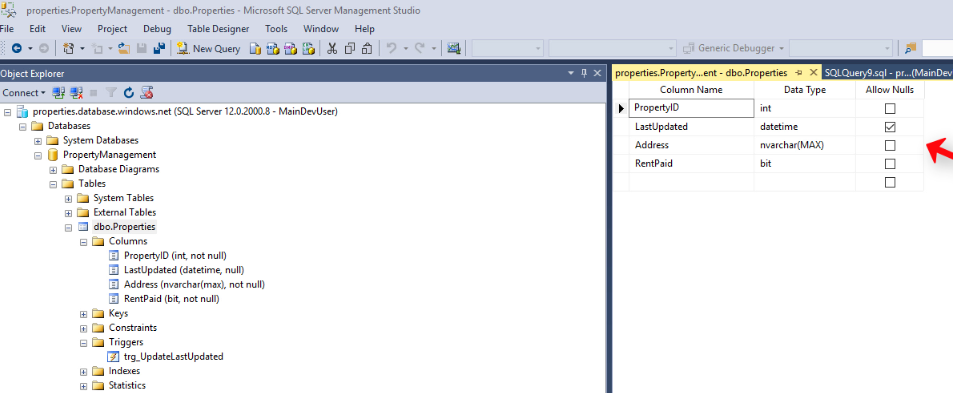Viewport: 953px width, 393px height.
Task: Click the Find in Files icon
Action: (x=910, y=49)
